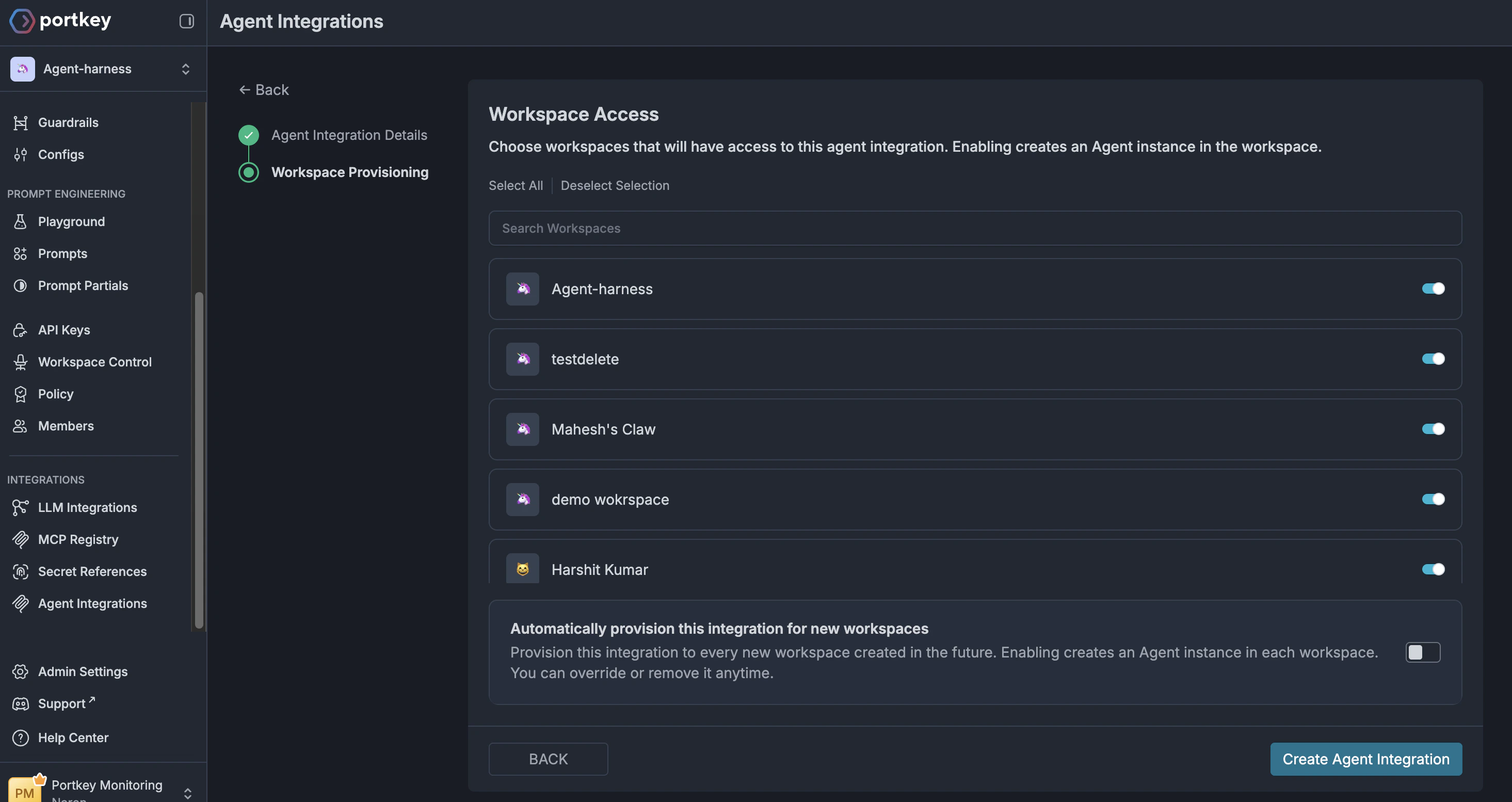Screen dimensions: 1512x802
Task: Click the MCP Registry icon
Action: pyautogui.click(x=21, y=539)
